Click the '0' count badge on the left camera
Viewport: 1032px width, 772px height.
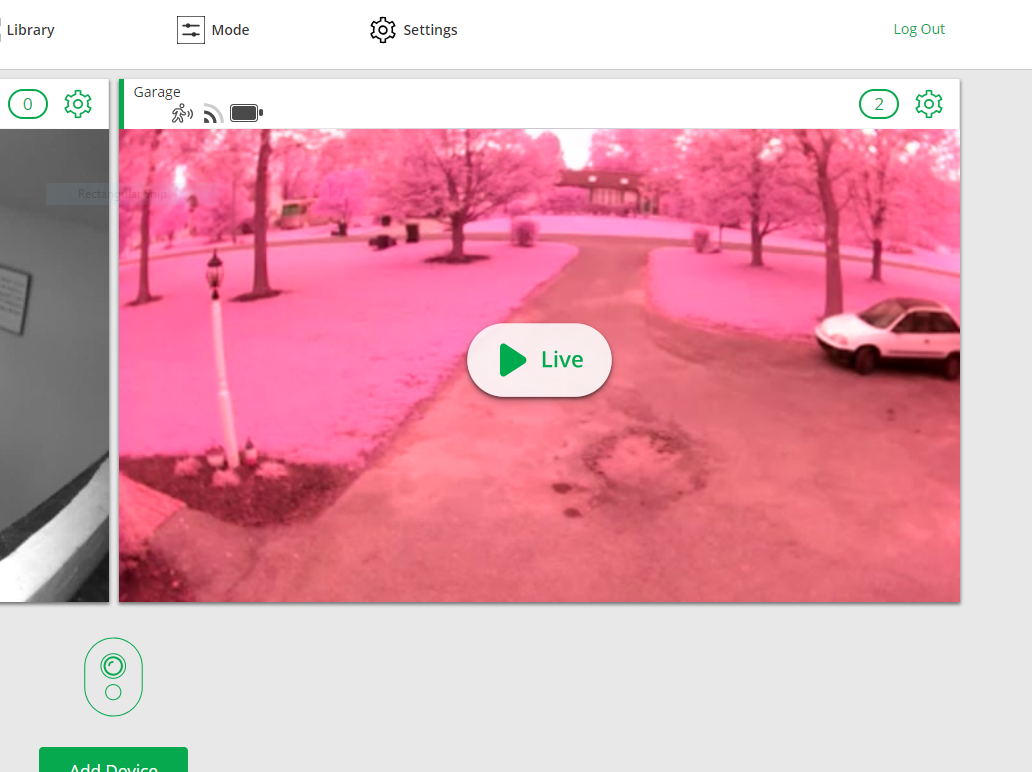(x=27, y=103)
